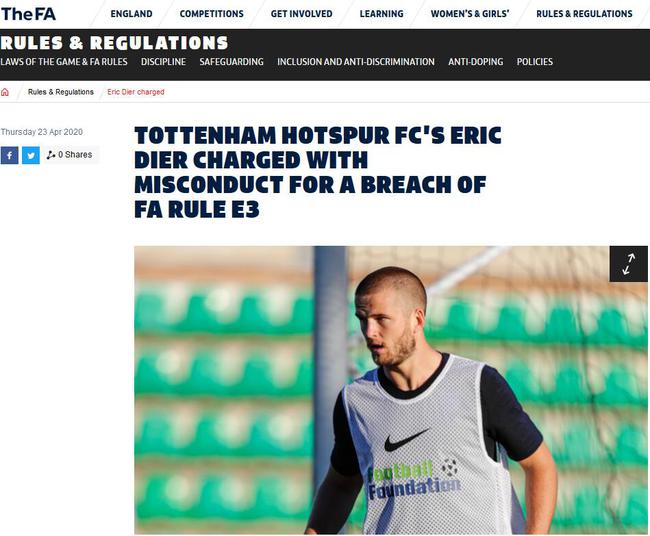This screenshot has width=650, height=536.
Task: Open the Anti-Doping section
Action: [475, 62]
